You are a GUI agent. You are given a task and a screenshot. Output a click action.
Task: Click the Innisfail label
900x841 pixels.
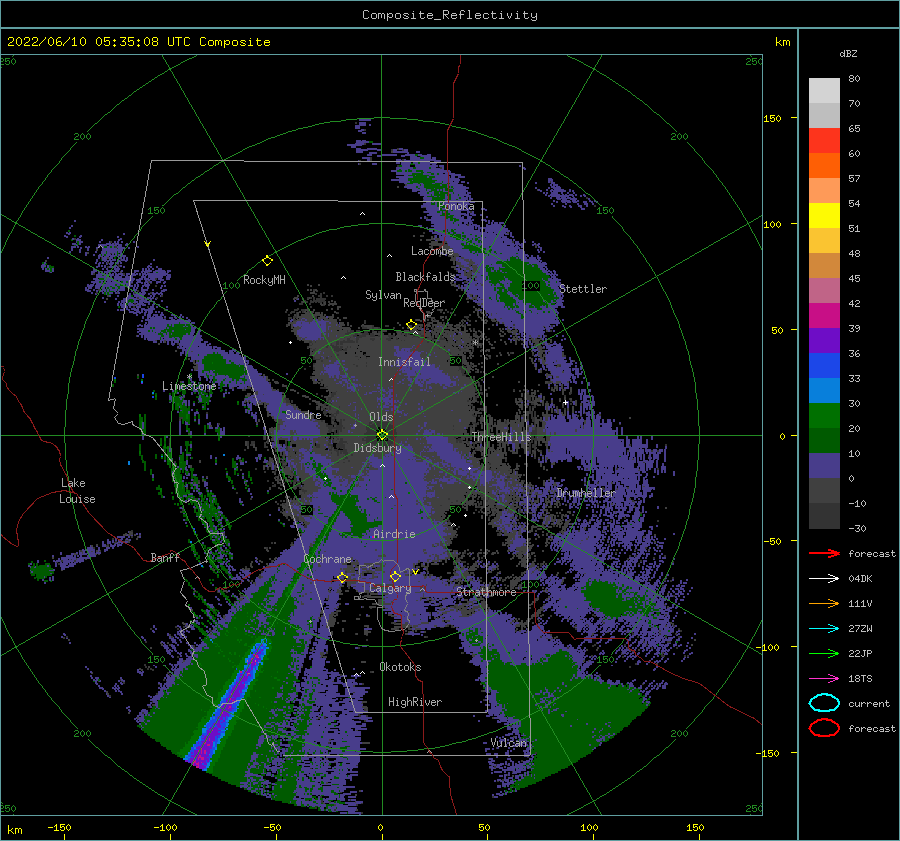tap(404, 362)
